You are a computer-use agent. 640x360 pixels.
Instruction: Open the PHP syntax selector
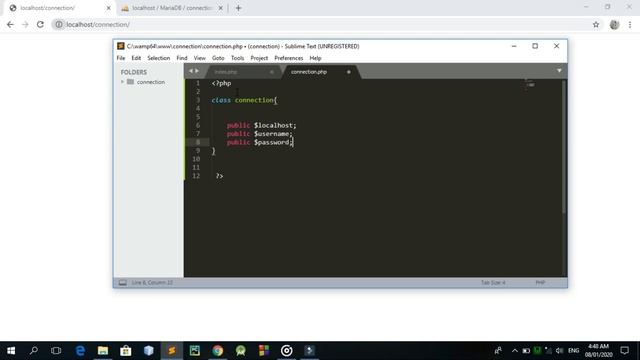[540, 282]
